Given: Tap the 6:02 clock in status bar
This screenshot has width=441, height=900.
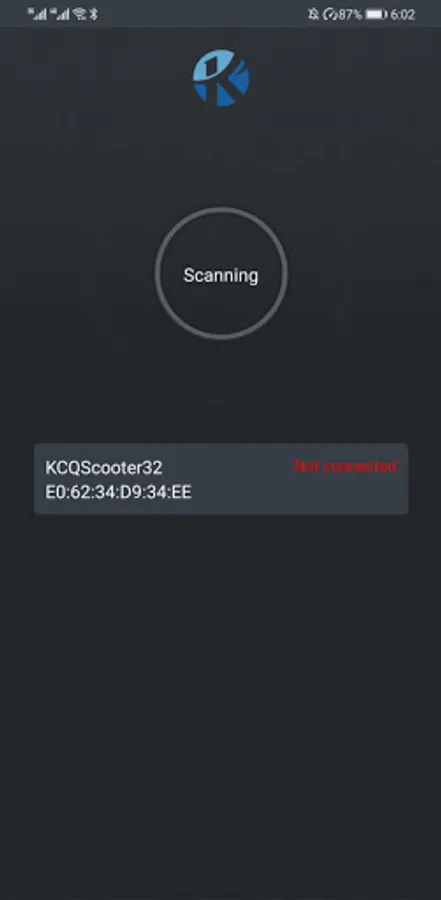Looking at the screenshot, I should 403,14.
